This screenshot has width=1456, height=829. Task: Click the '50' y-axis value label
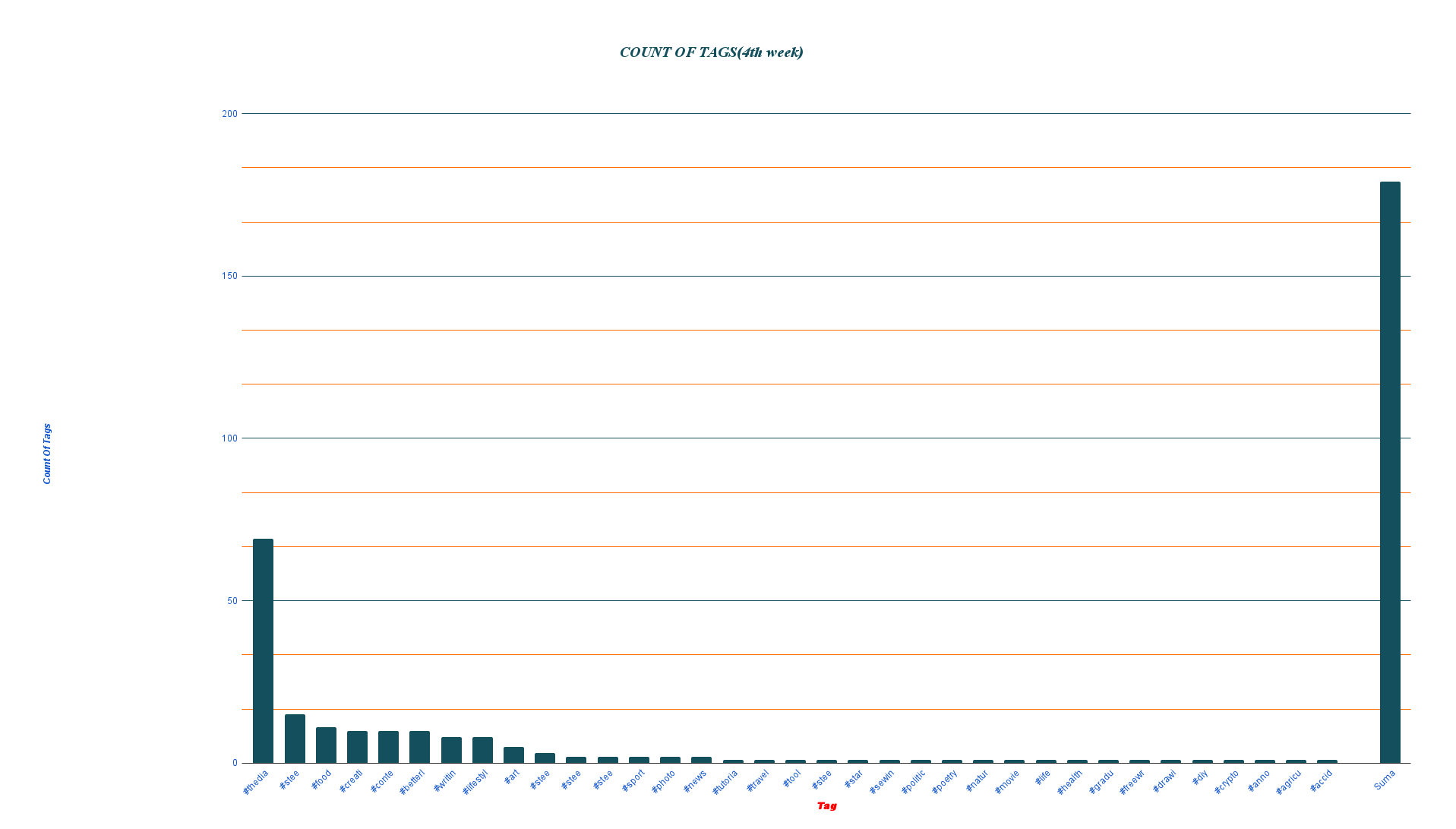232,601
